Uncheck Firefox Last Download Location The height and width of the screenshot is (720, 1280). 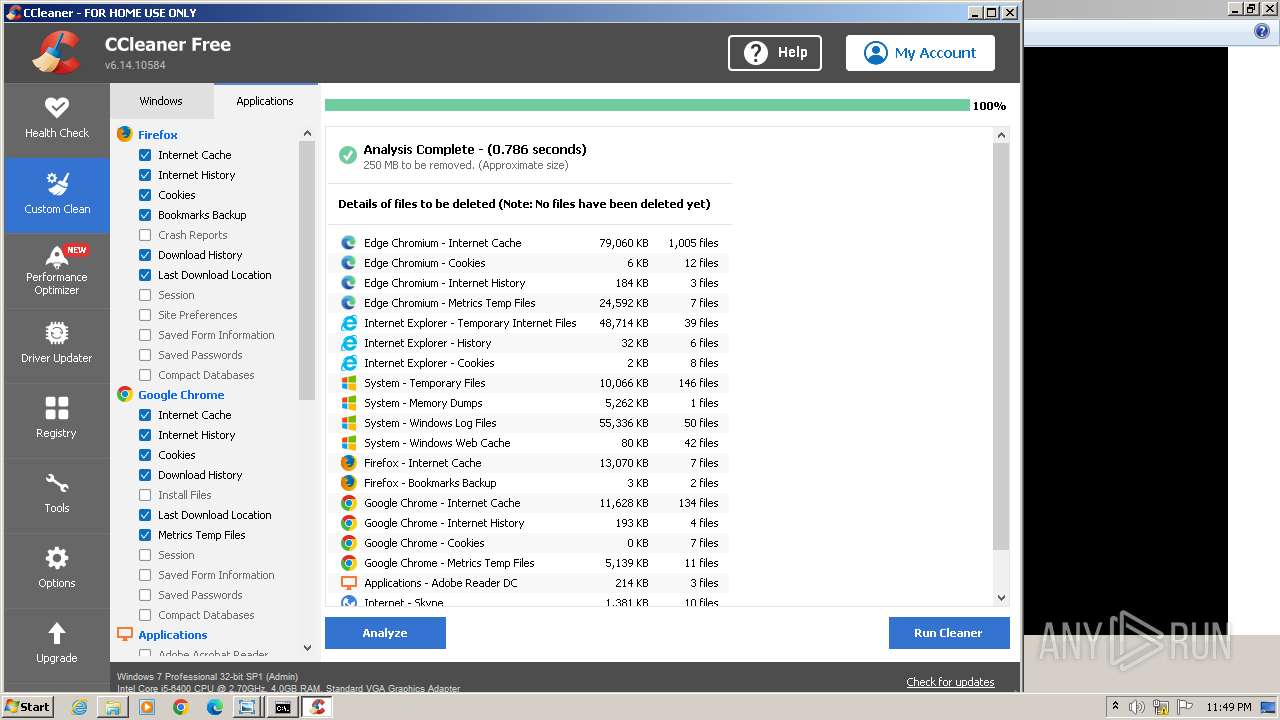145,275
